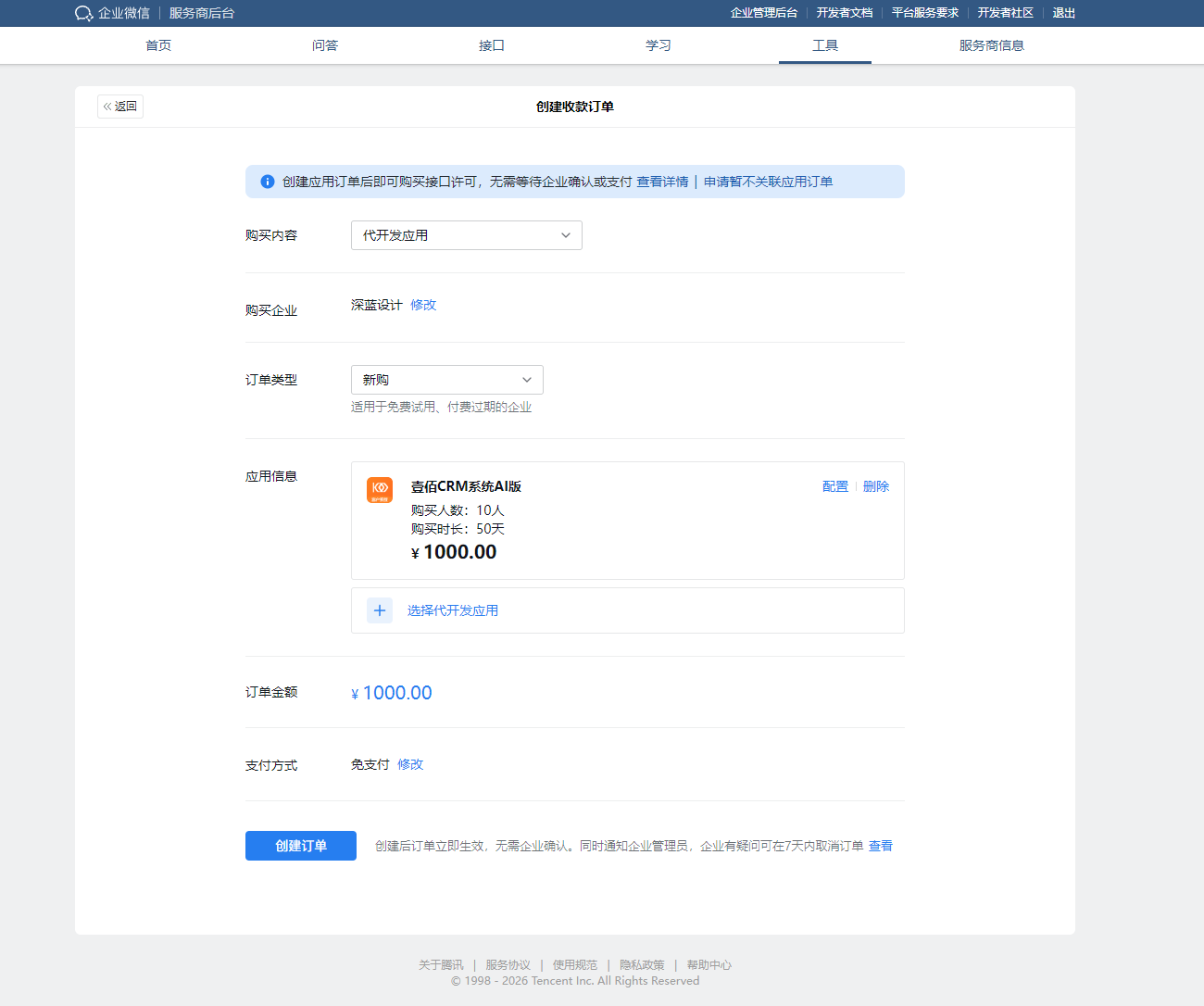Click the back button with double chevron
The height and width of the screenshot is (1006, 1204).
(x=120, y=107)
